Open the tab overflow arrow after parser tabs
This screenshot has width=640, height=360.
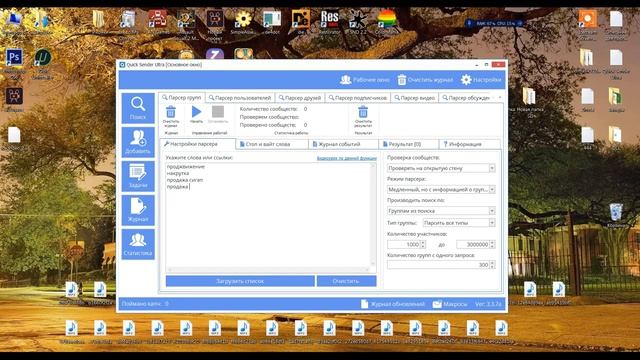(500, 98)
